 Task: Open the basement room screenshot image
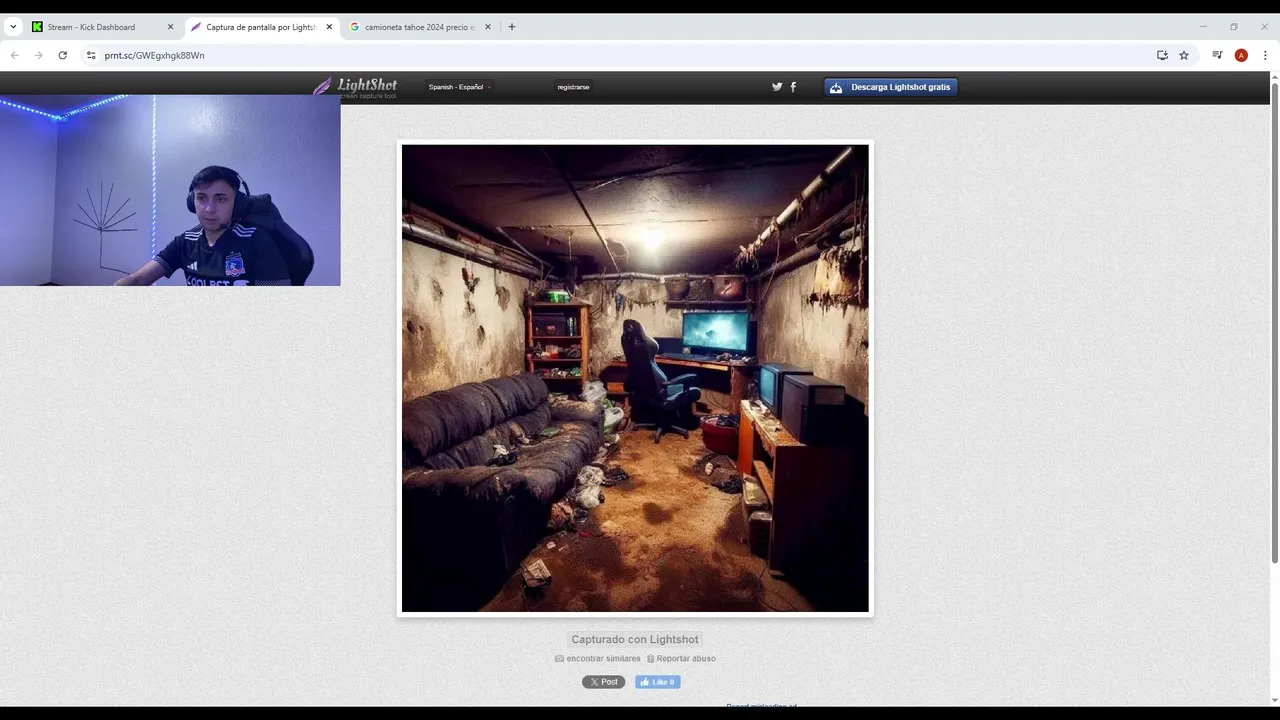[635, 378]
